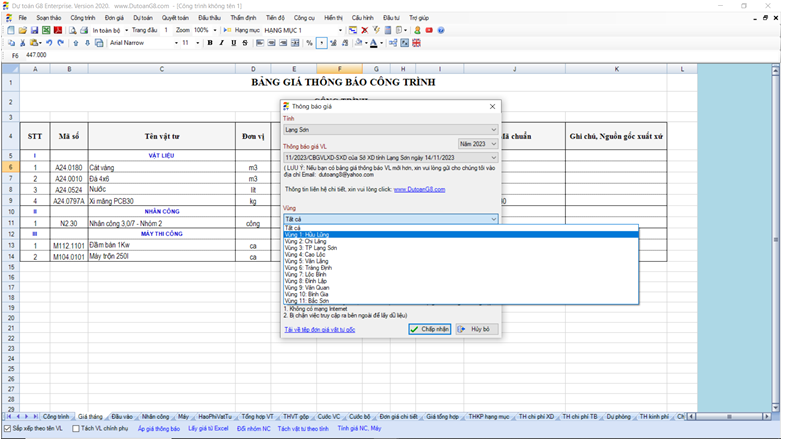787x442 pixels.
Task: Toggle strikethrough formatting
Action: (x=245, y=43)
